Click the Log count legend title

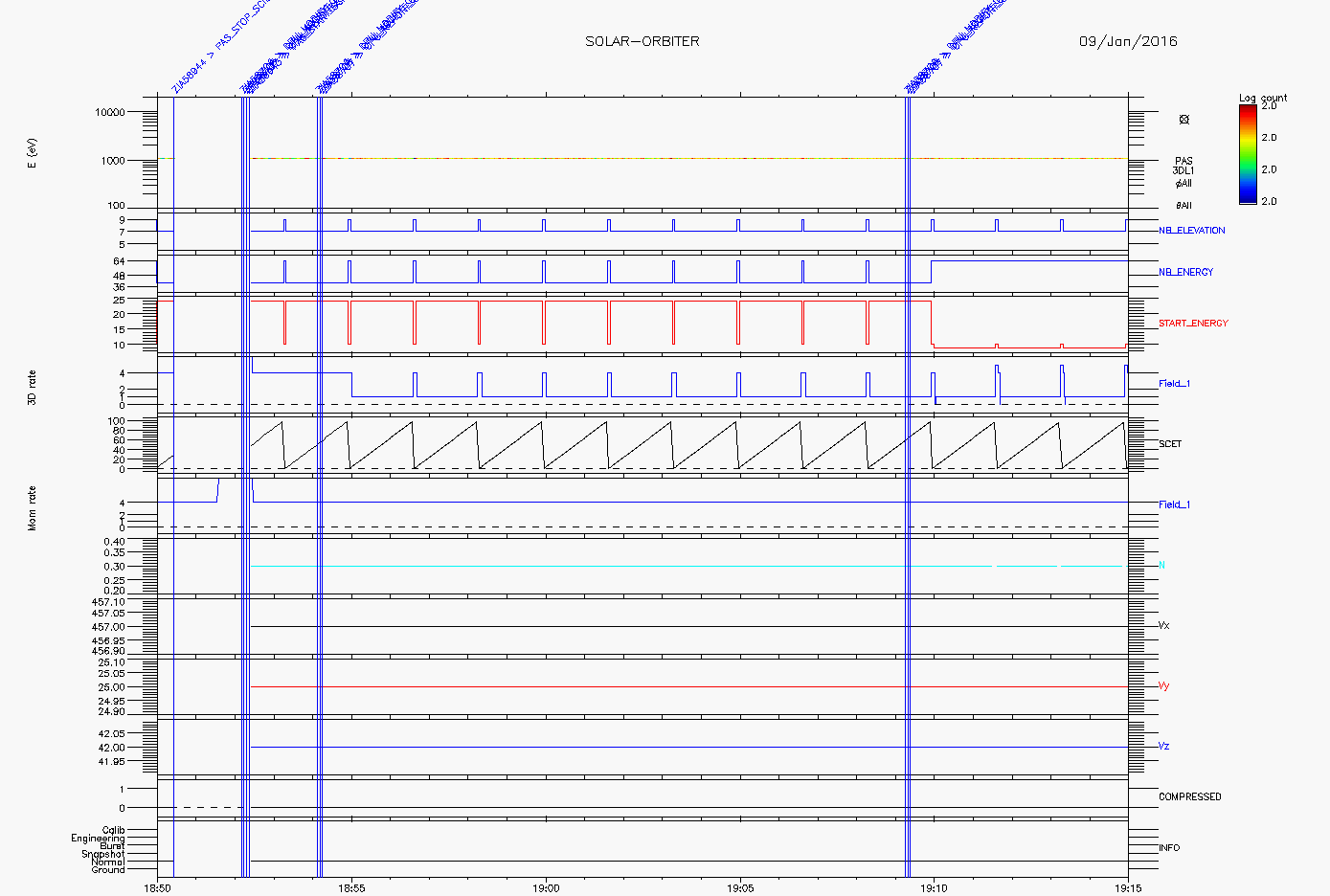coord(1263,98)
